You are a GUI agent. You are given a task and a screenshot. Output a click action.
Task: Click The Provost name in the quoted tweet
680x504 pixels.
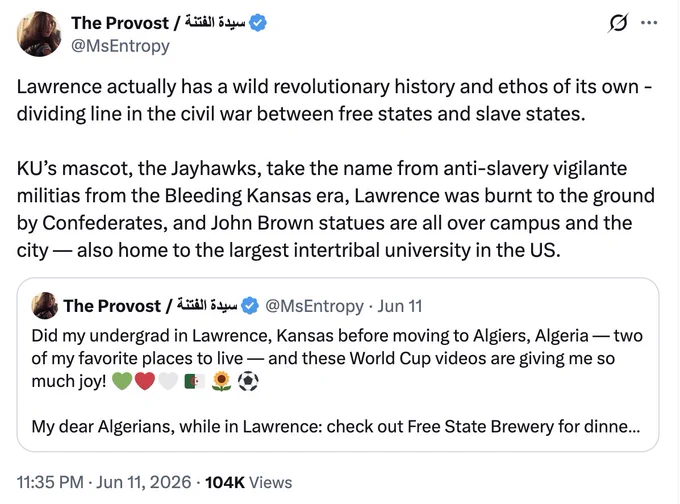(150, 306)
